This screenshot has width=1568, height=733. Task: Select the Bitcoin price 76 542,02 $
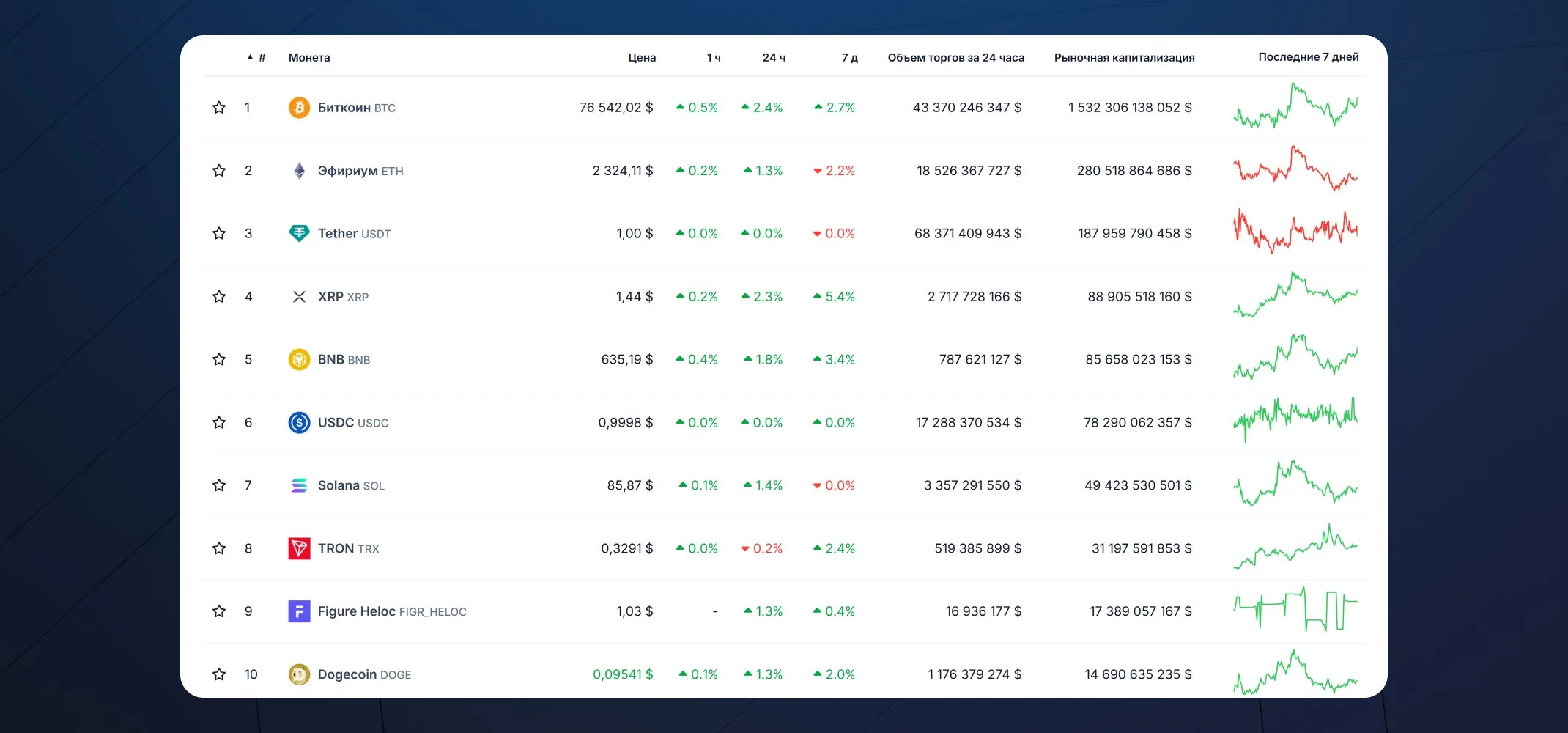[x=616, y=108]
